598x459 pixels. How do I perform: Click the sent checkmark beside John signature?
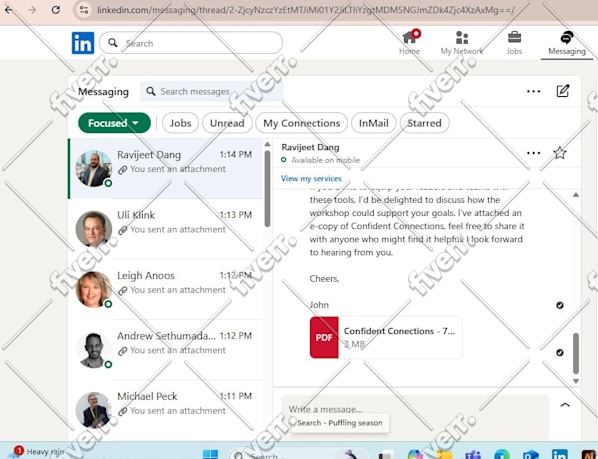coord(559,305)
